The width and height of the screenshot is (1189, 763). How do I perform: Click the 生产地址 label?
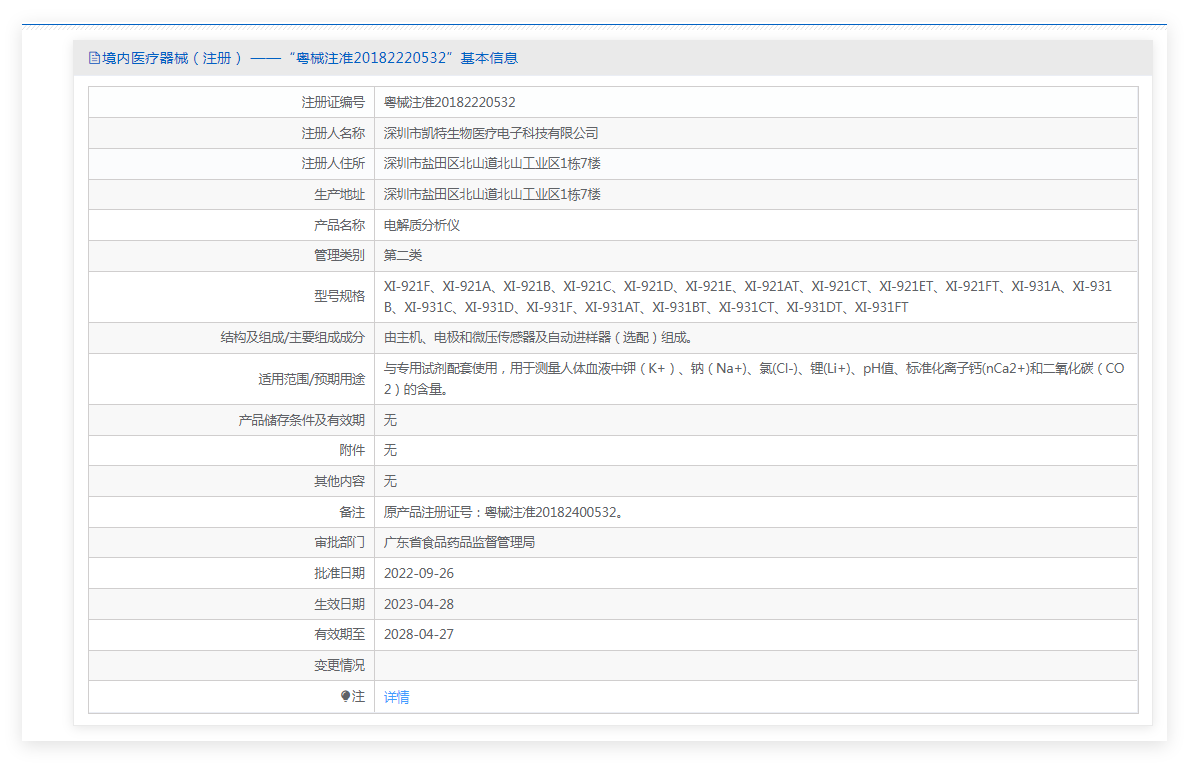coord(340,195)
